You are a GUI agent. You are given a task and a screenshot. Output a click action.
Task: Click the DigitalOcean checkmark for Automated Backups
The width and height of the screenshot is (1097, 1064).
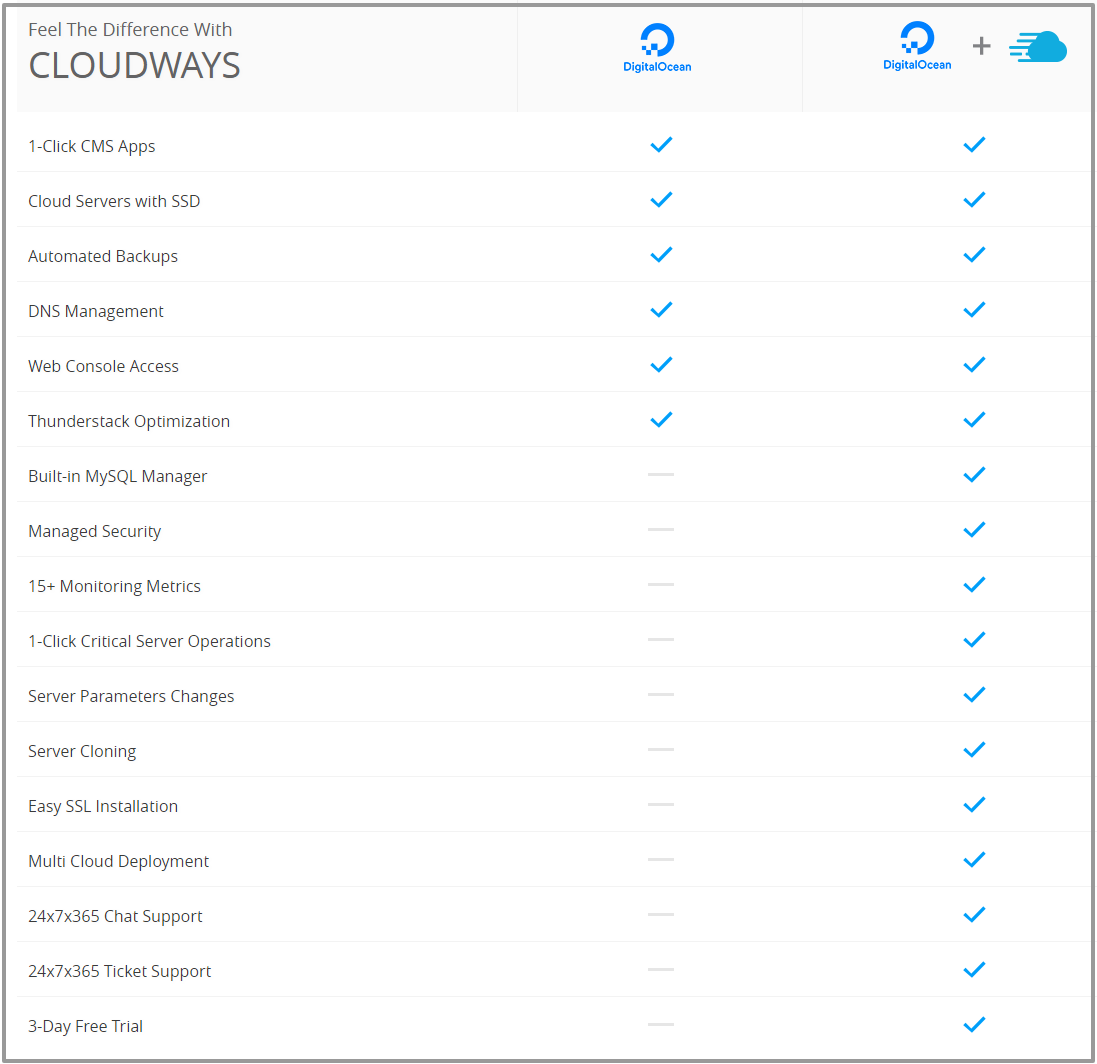coord(661,255)
